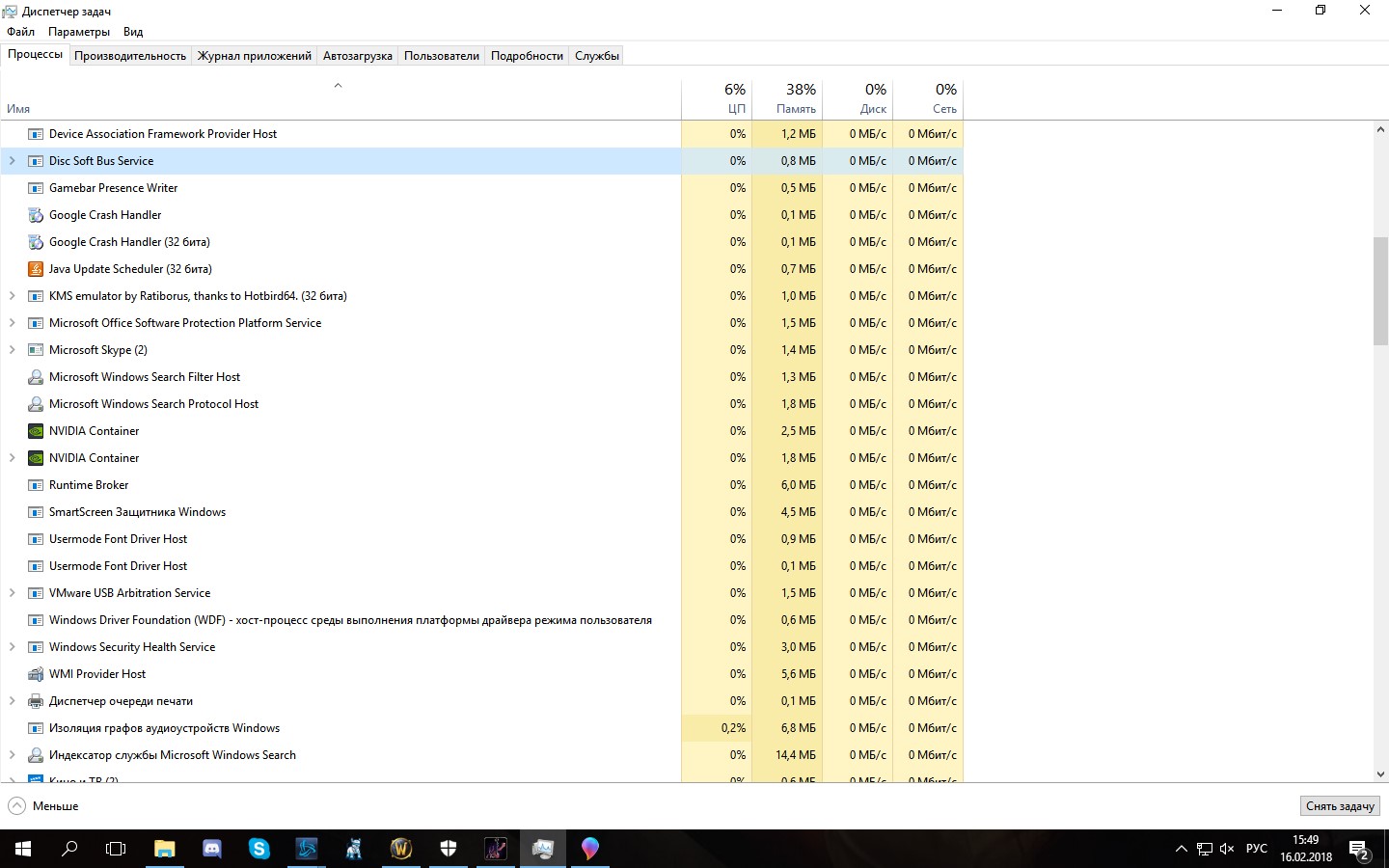The height and width of the screenshot is (868, 1389).
Task: Click the volume muted tray icon
Action: 1227,849
